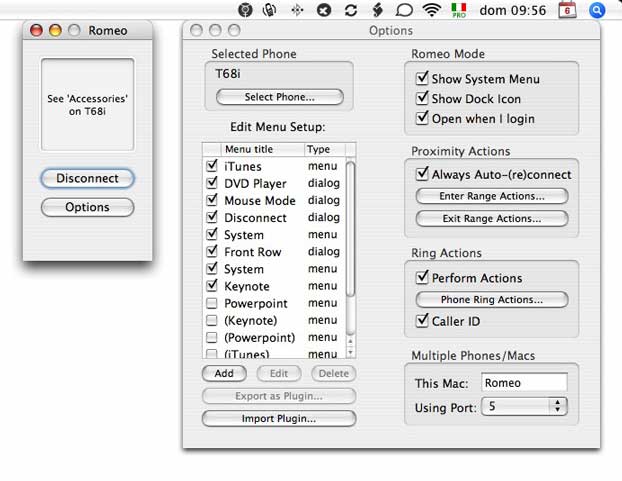This screenshot has height=481, width=622.
Task: Click the Import Plugin... button
Action: click(x=279, y=418)
